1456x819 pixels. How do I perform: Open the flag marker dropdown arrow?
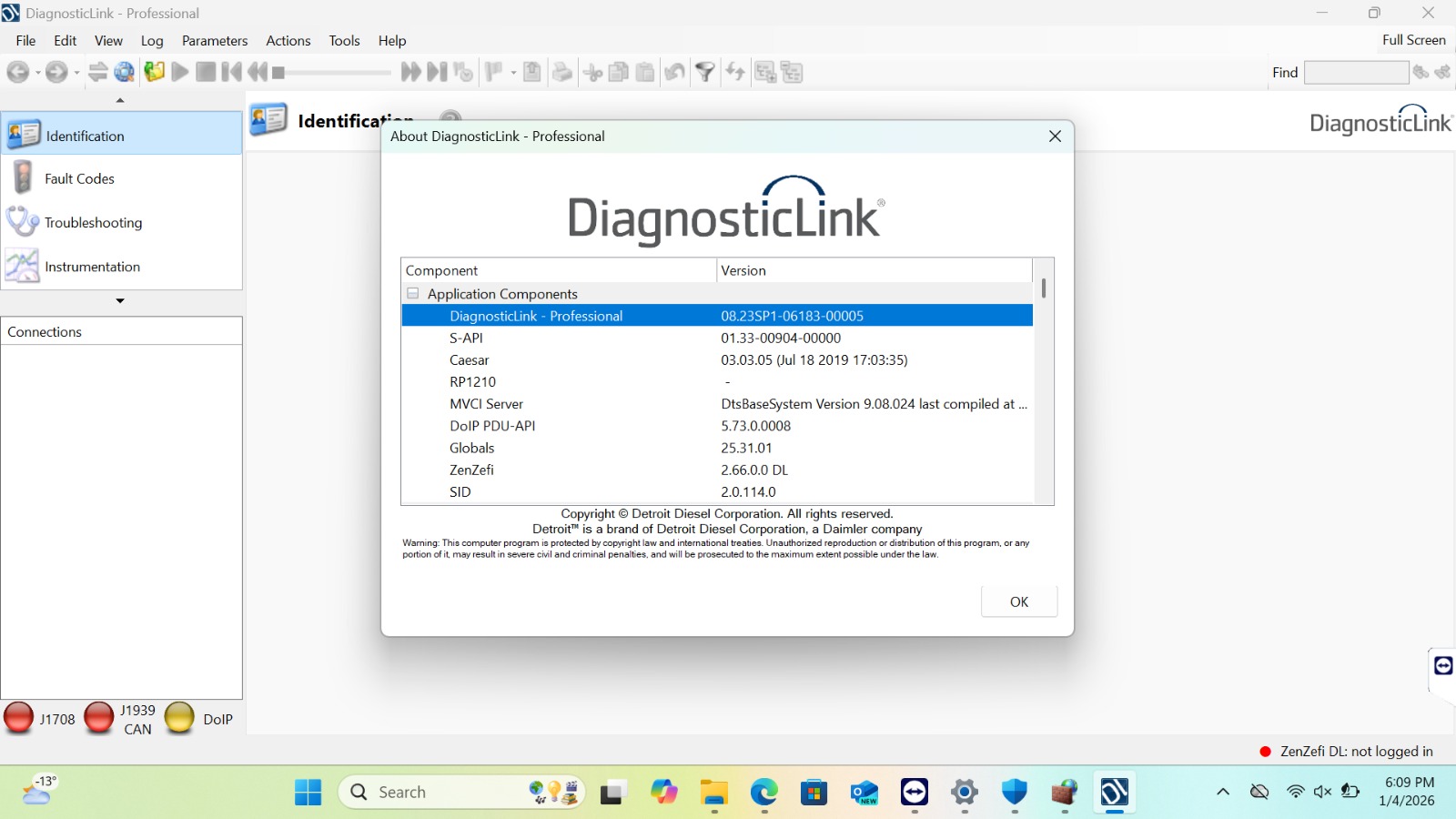[513, 73]
